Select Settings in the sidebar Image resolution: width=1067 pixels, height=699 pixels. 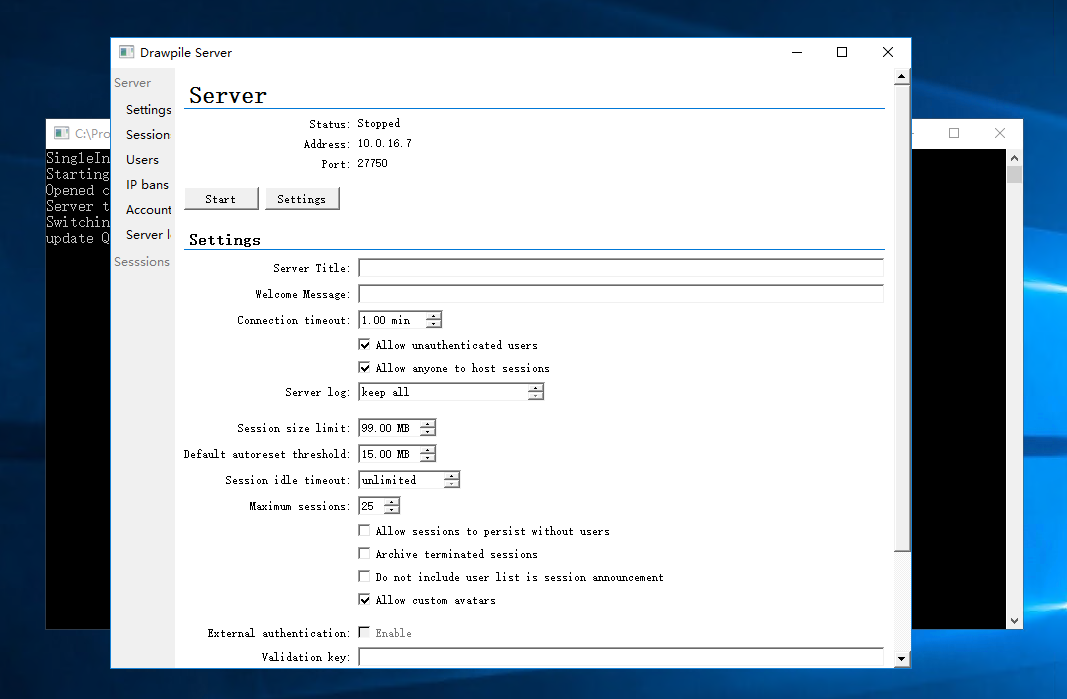(148, 110)
